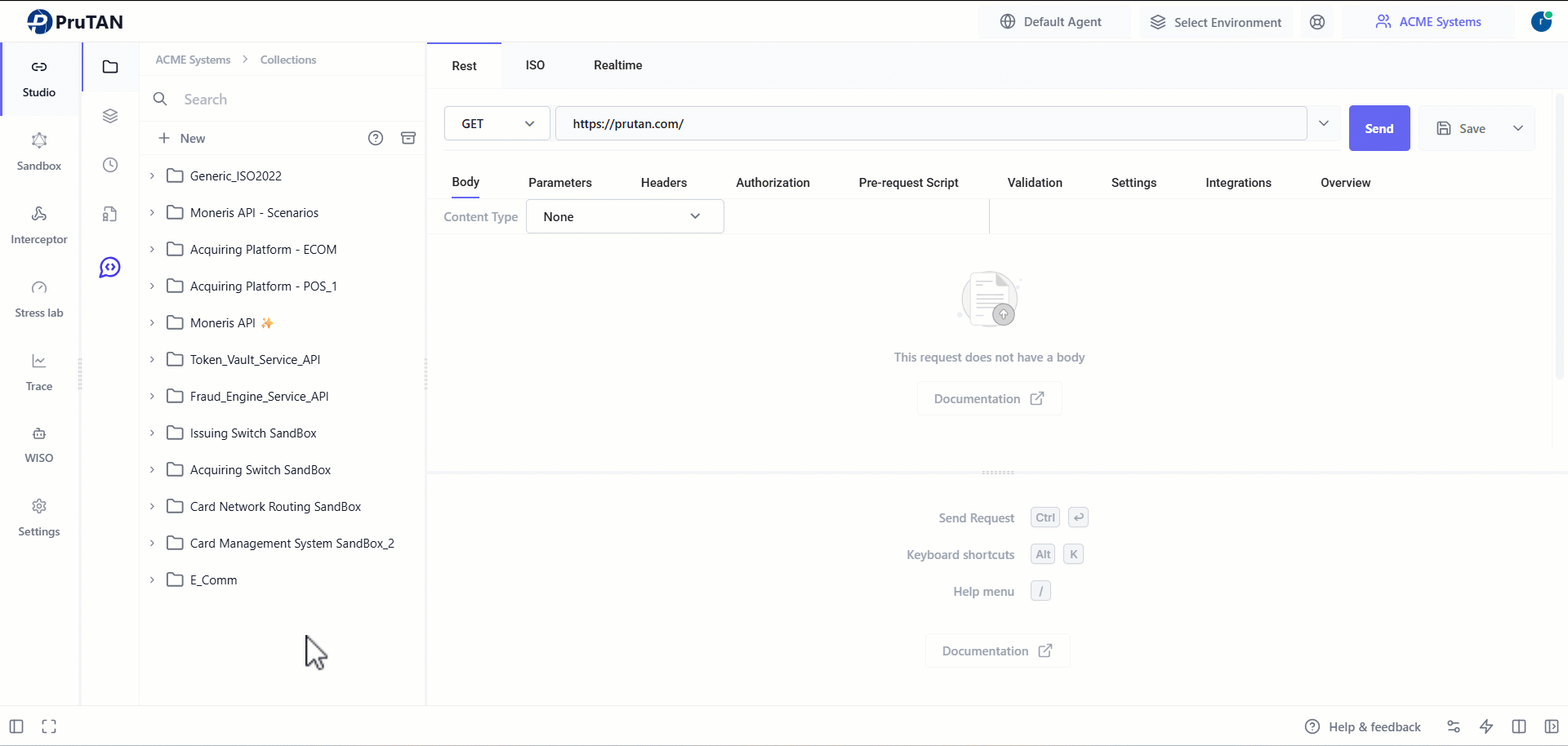1568x746 pixels.
Task: Open the Trace section
Action: coord(39,372)
